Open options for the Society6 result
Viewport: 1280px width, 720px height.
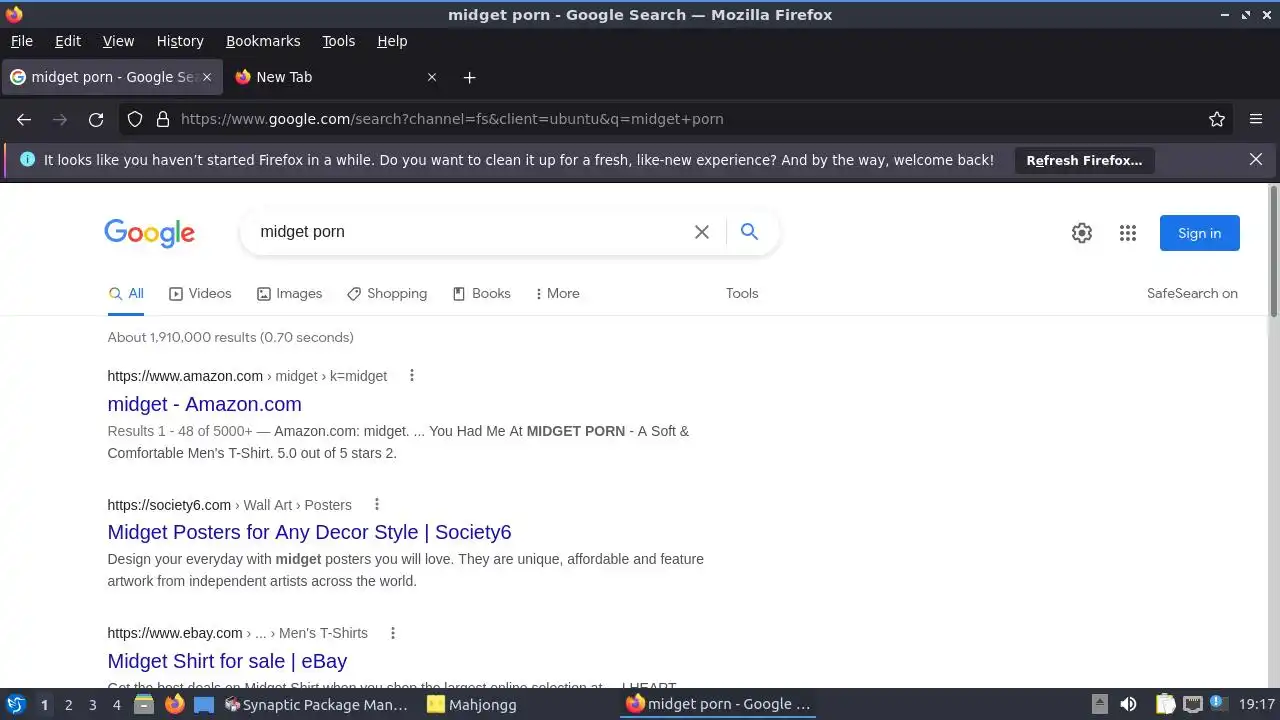pos(376,505)
